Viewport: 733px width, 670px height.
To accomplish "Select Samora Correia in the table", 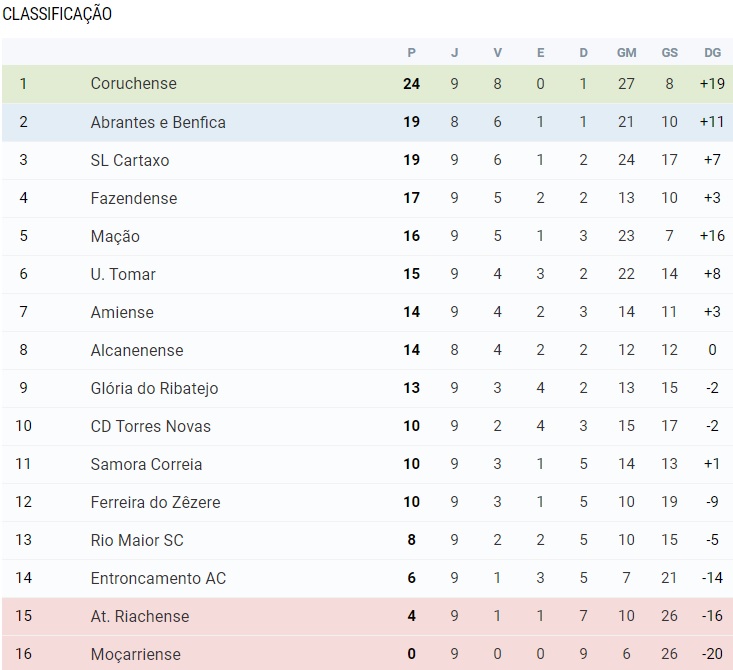I will [x=146, y=464].
